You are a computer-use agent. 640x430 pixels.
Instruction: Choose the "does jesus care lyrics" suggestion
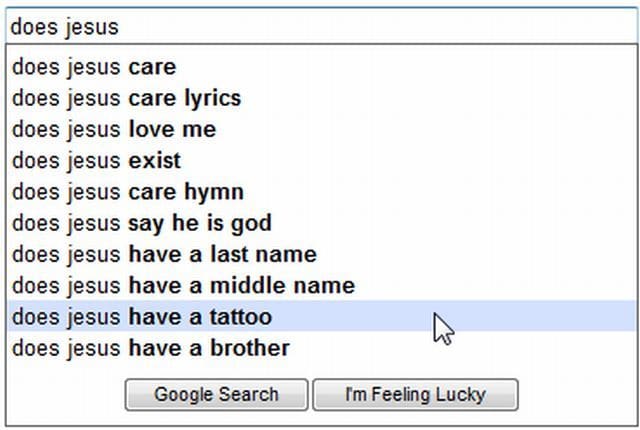click(126, 99)
